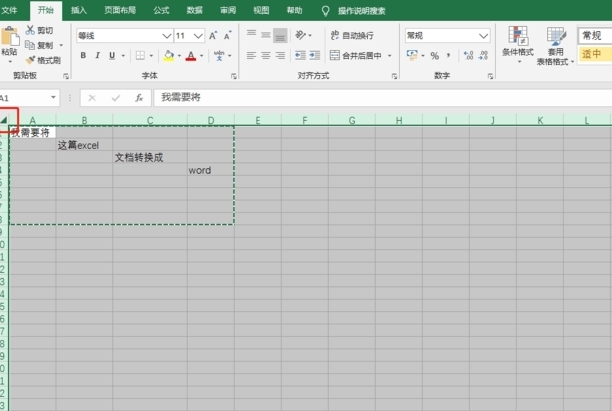
Task: Align text to top of cell
Action: pos(251,35)
